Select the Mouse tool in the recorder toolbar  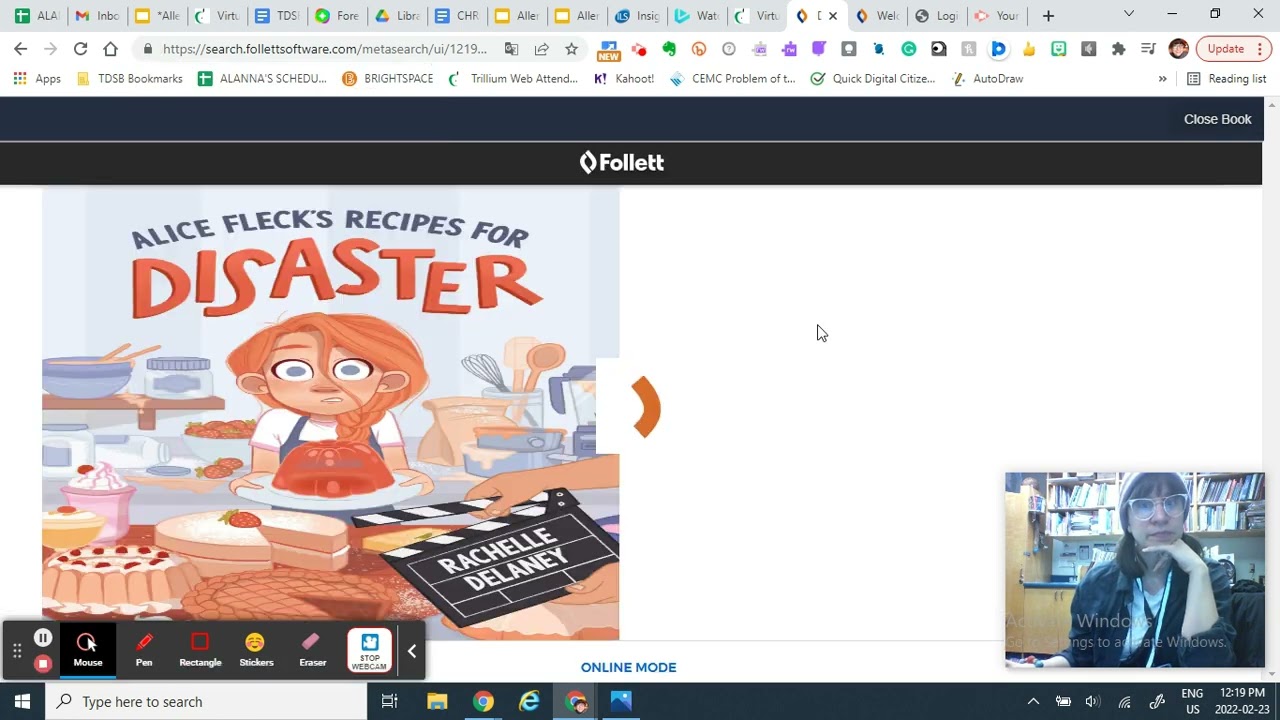click(88, 649)
